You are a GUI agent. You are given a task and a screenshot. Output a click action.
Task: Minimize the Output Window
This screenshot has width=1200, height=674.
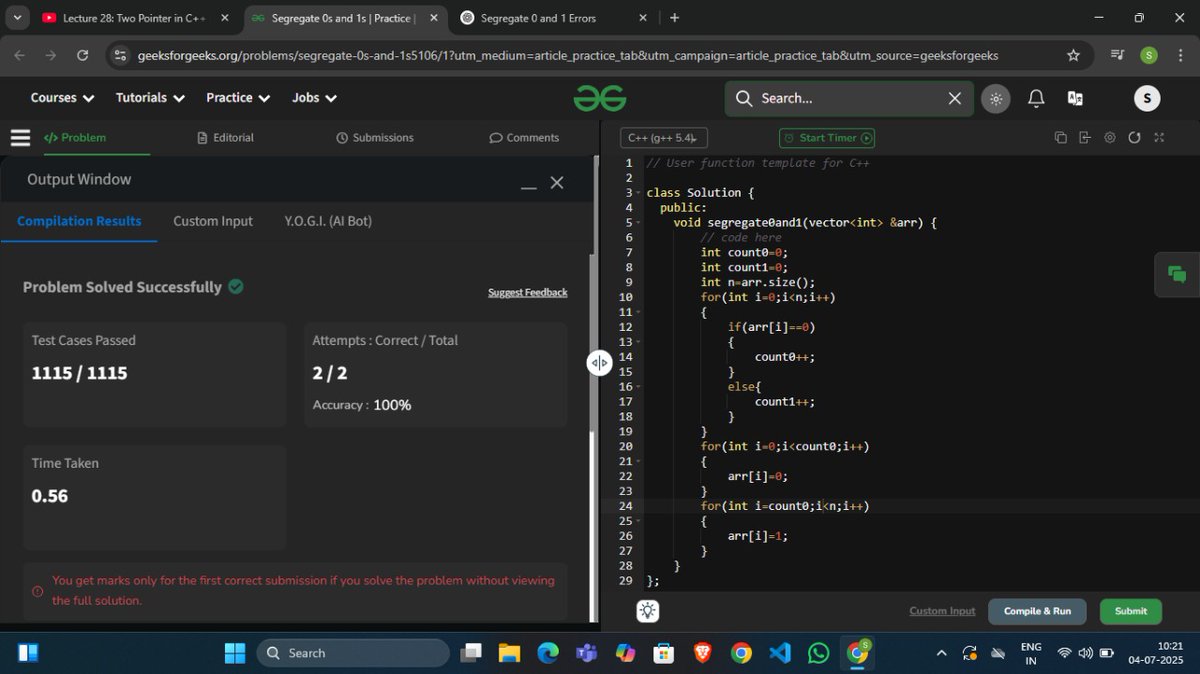point(529,186)
